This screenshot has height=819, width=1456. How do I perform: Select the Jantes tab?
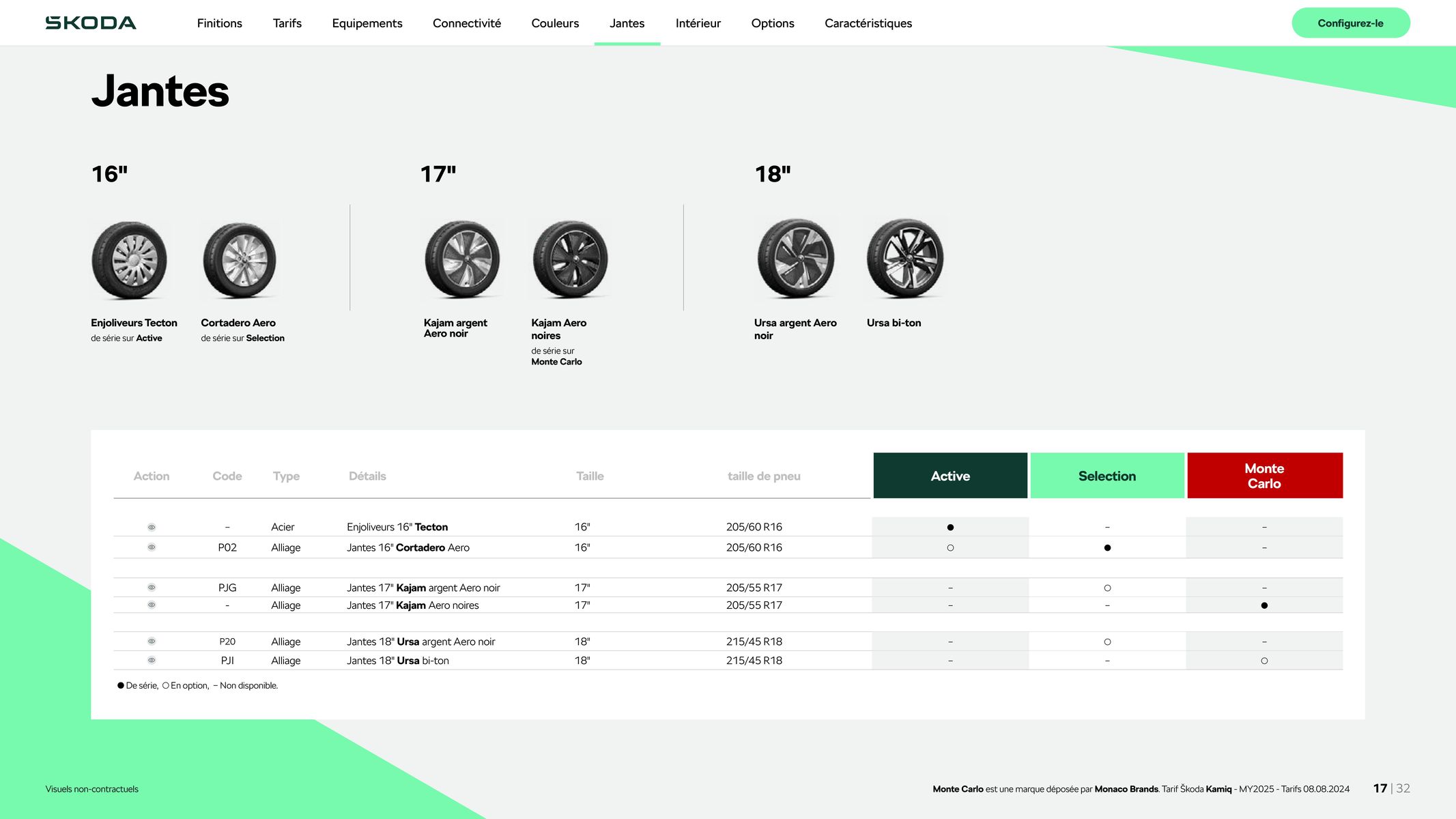pyautogui.click(x=627, y=23)
